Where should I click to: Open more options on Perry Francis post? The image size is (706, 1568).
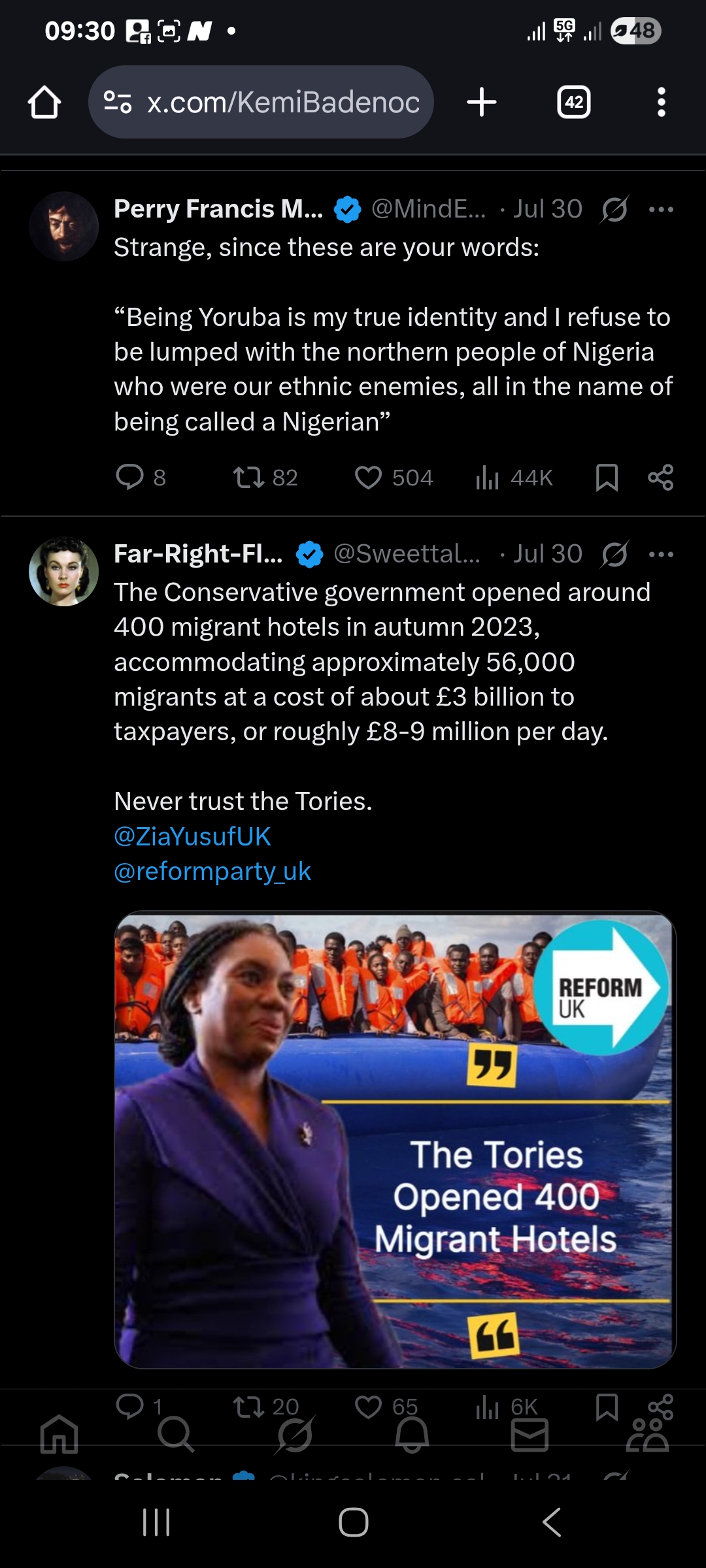pos(661,210)
